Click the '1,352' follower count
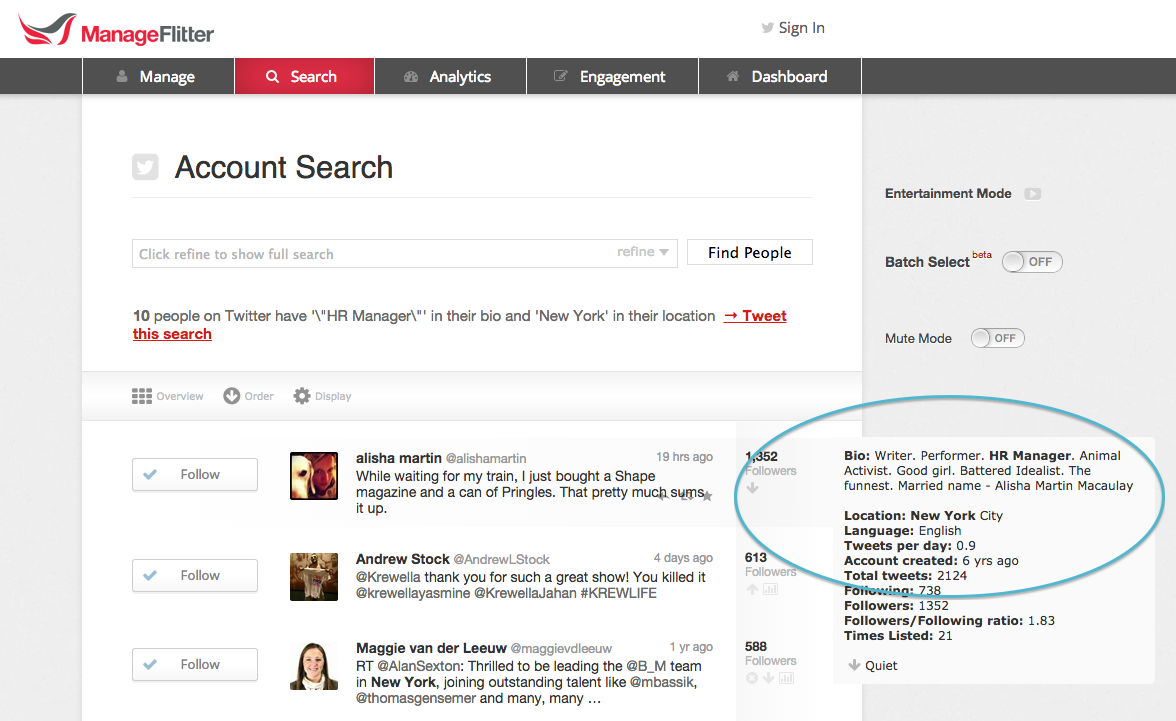This screenshot has height=721, width=1176. pyautogui.click(x=761, y=457)
